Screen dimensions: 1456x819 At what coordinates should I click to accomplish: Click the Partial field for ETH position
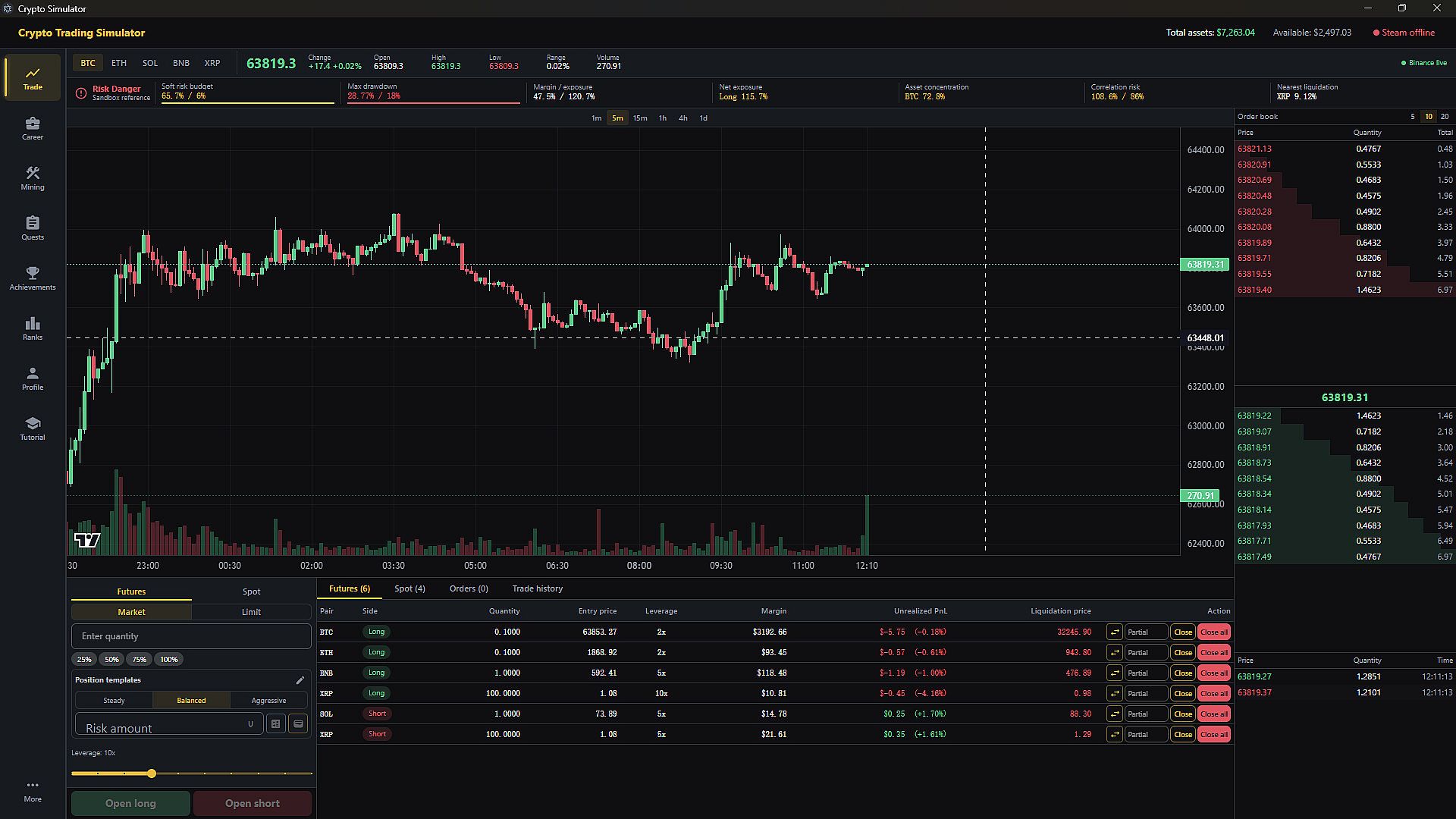[1146, 652]
